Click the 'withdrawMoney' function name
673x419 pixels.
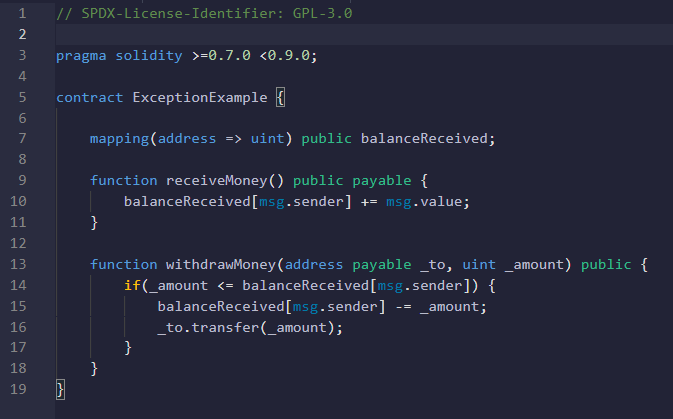tap(221, 264)
